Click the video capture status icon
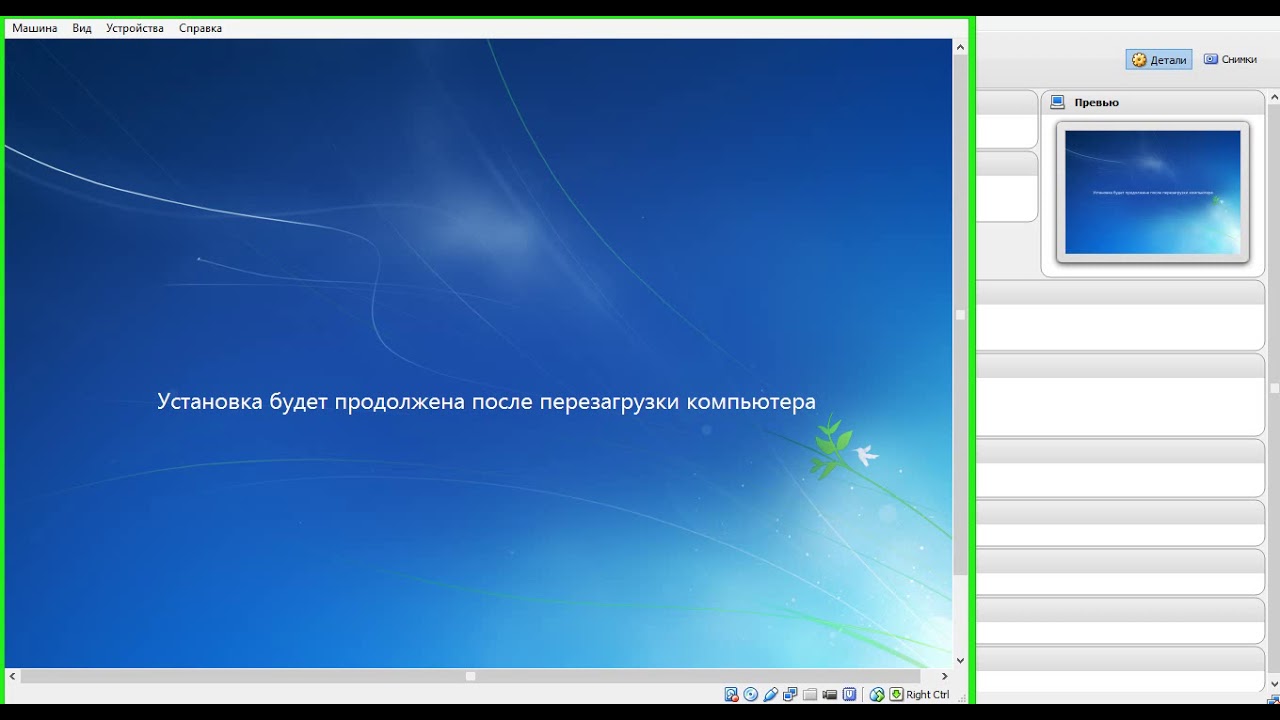This screenshot has height=720, width=1280. click(x=830, y=694)
